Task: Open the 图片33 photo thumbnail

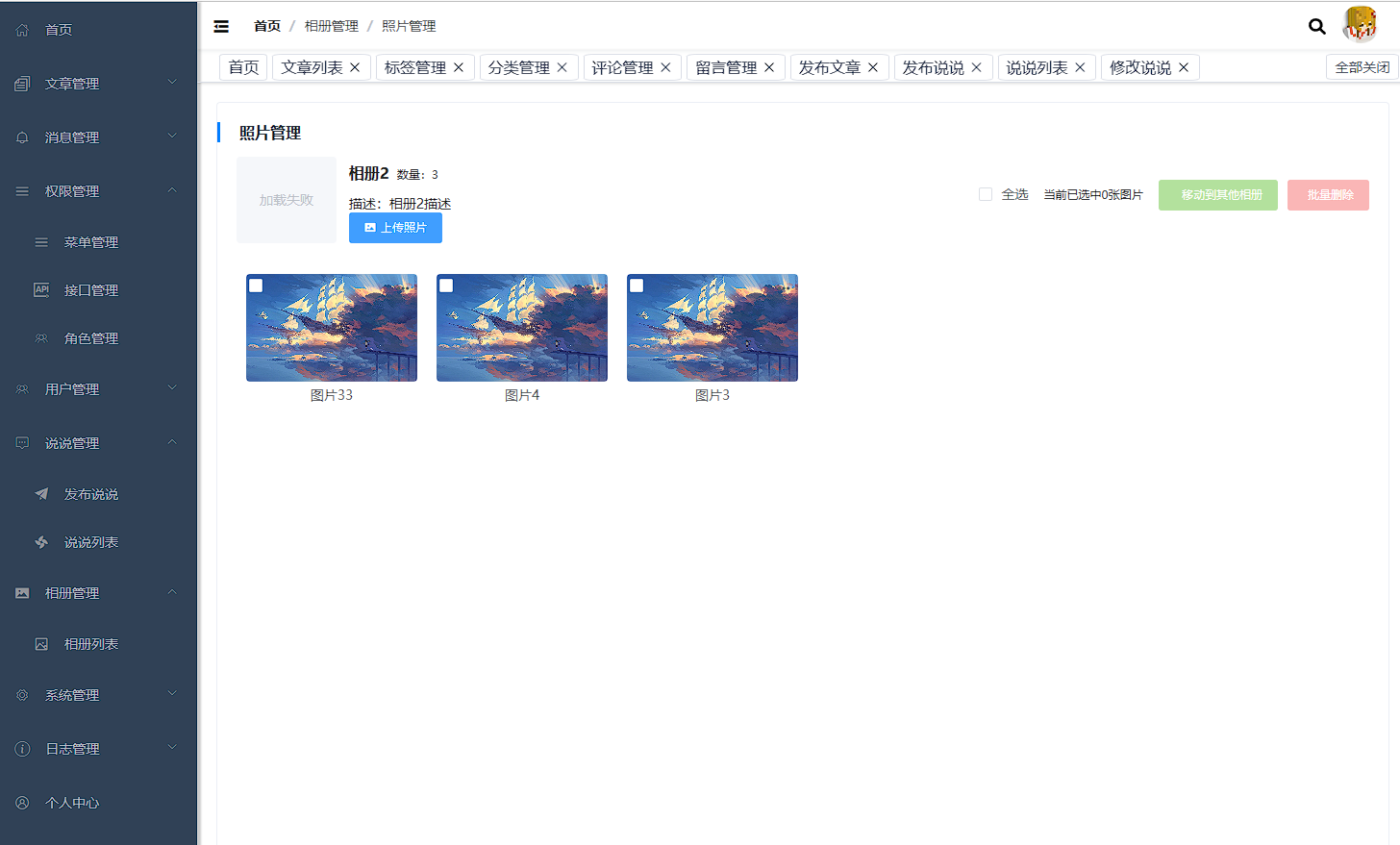Action: pyautogui.click(x=332, y=328)
